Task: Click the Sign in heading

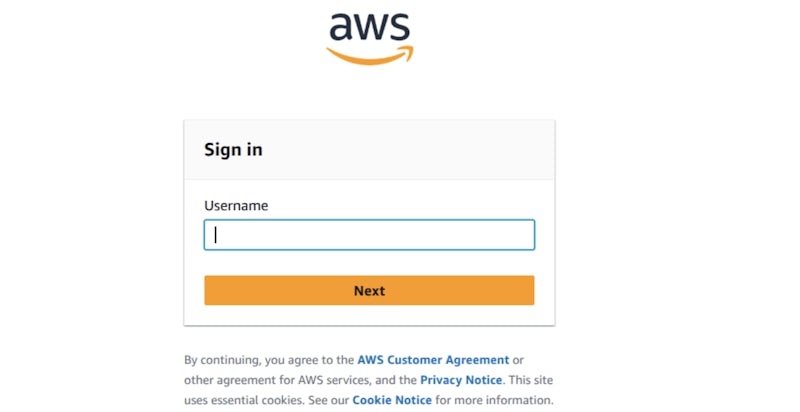Action: tap(233, 150)
